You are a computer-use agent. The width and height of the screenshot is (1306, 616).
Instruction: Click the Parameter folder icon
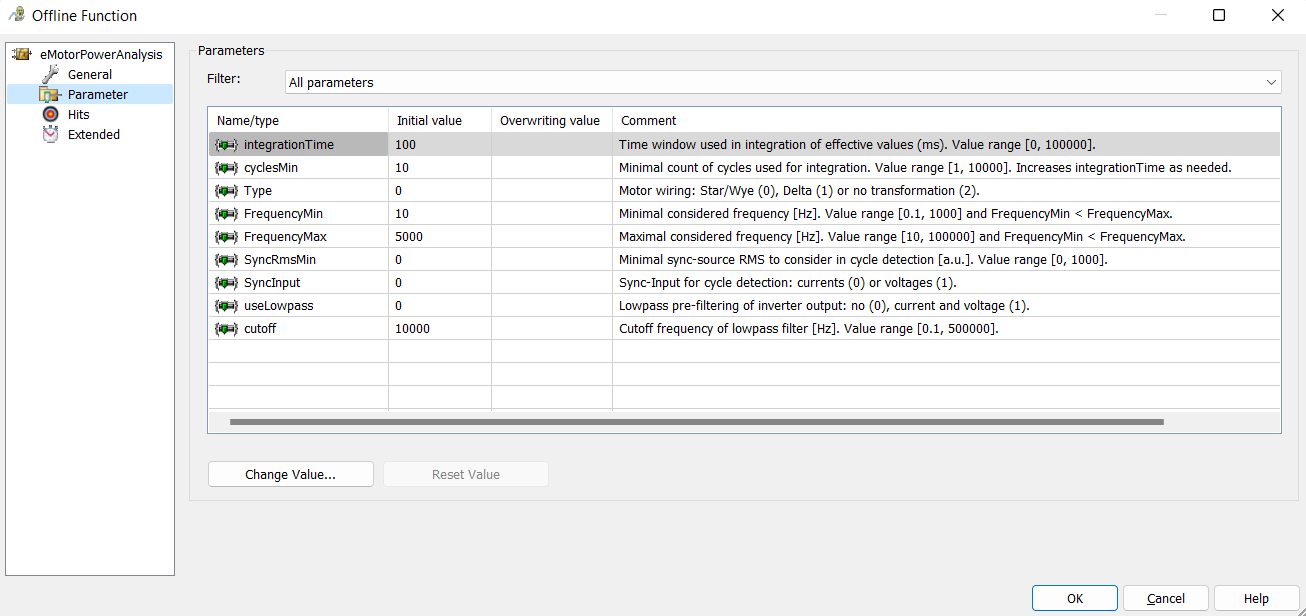coord(50,94)
